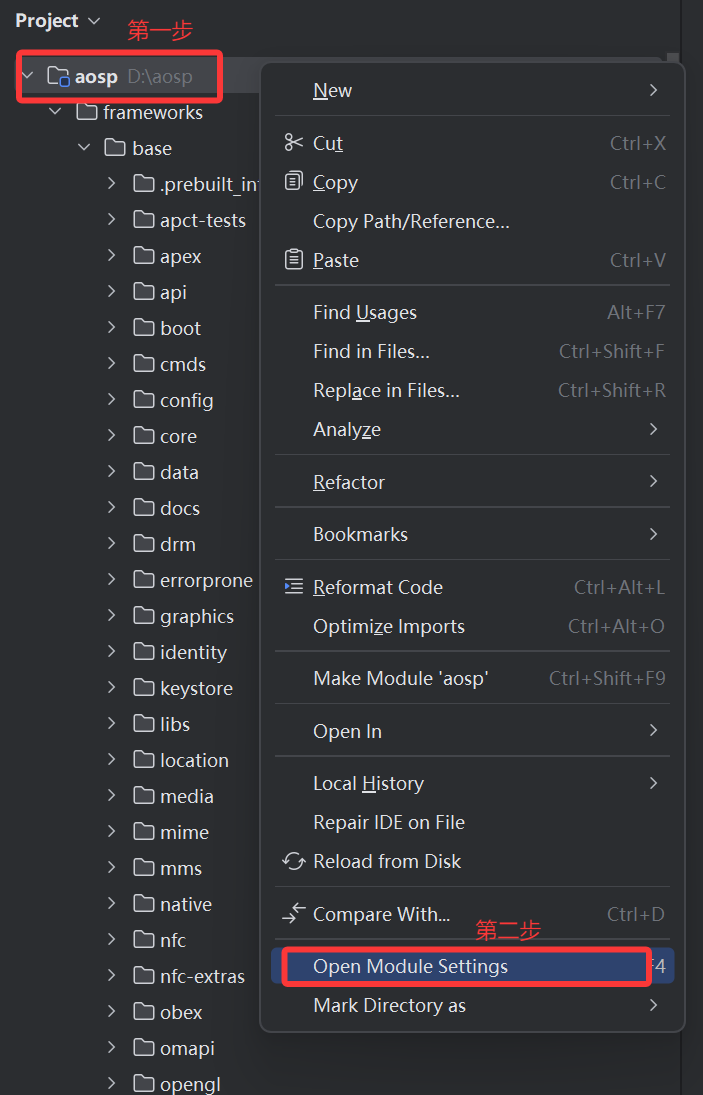Open the Mark Directory as submenu
703x1095 pixels.
473,1006
